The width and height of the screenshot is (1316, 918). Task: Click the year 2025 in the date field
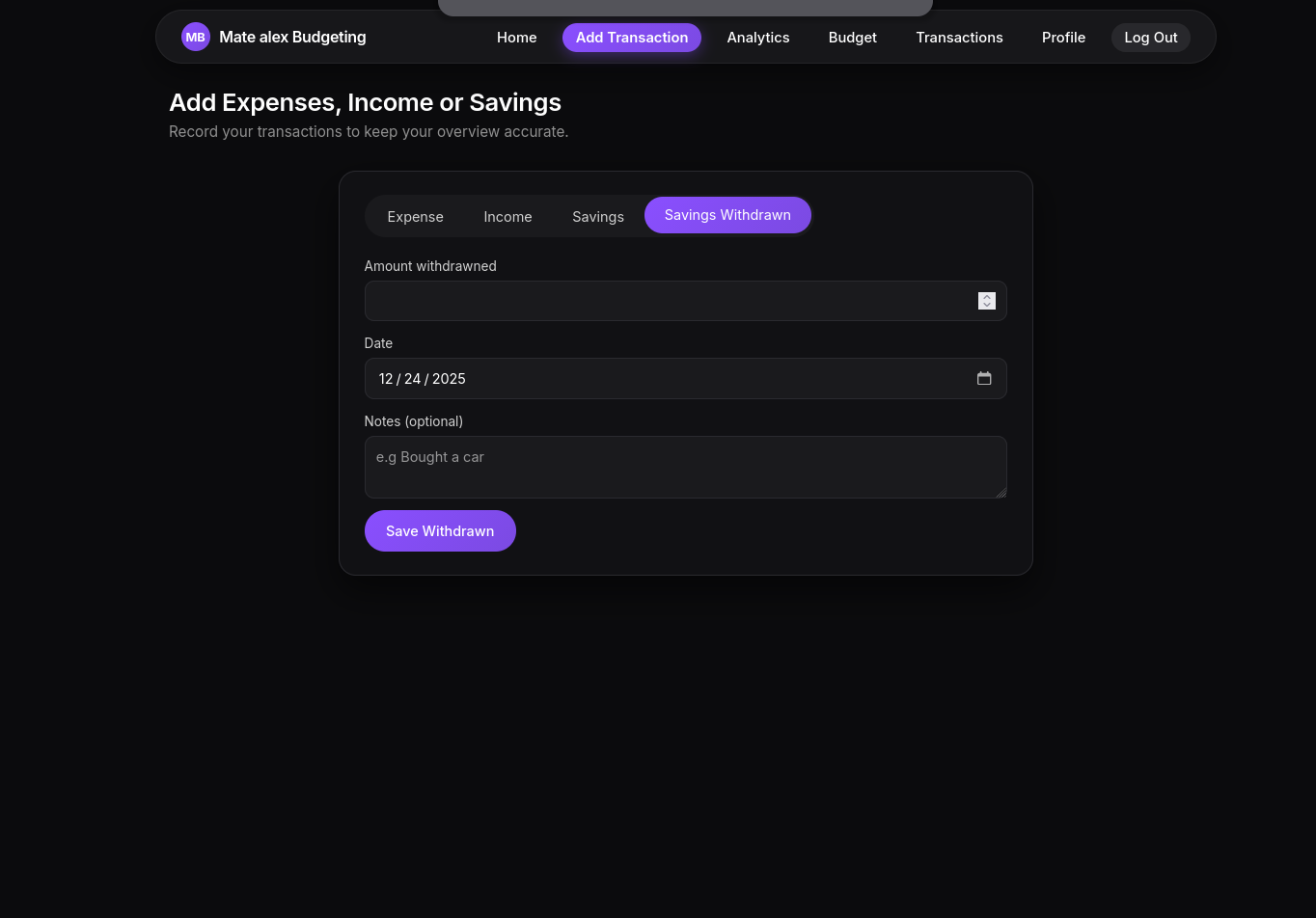click(x=449, y=379)
